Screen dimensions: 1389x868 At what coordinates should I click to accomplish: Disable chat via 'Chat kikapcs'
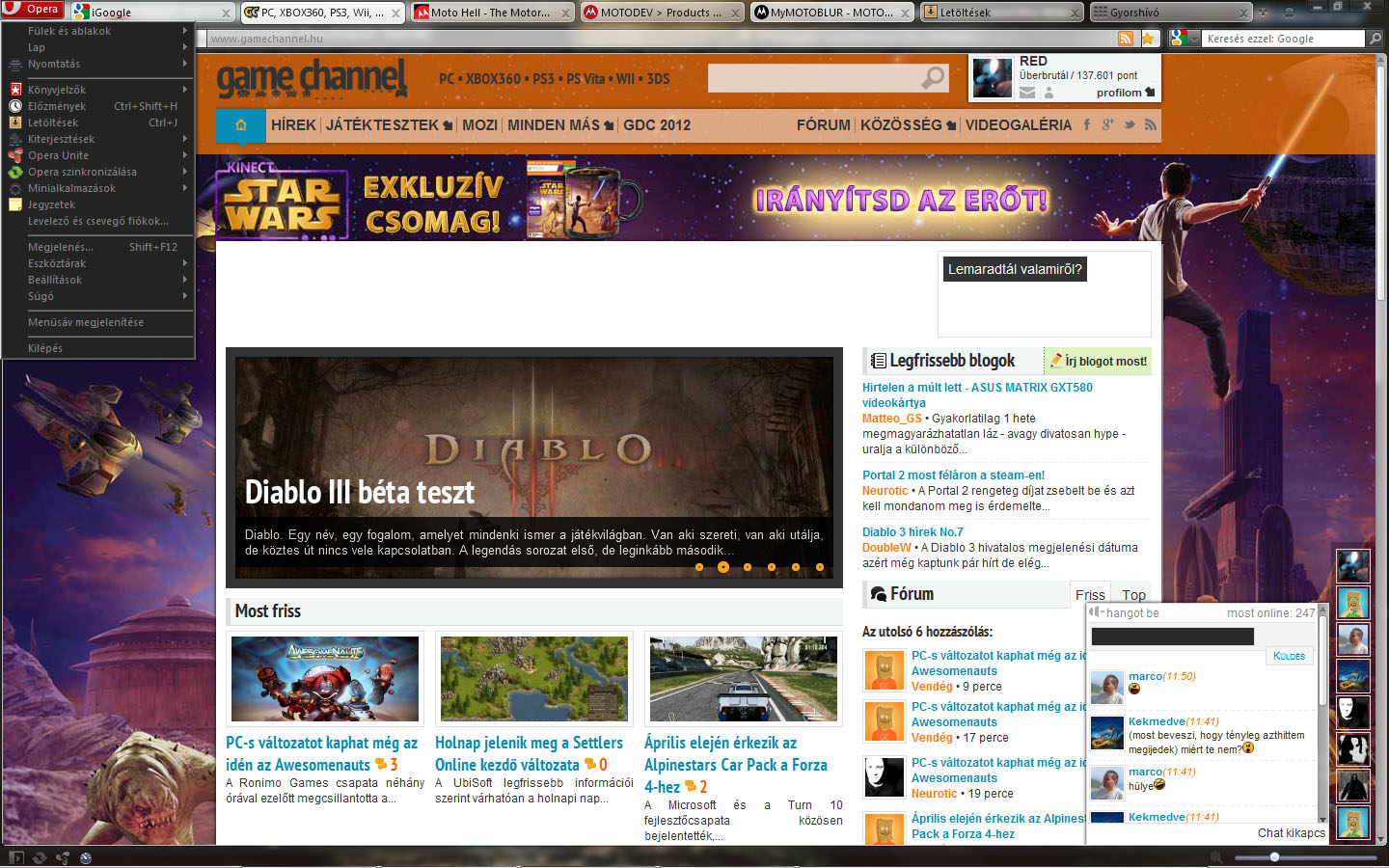1291,833
